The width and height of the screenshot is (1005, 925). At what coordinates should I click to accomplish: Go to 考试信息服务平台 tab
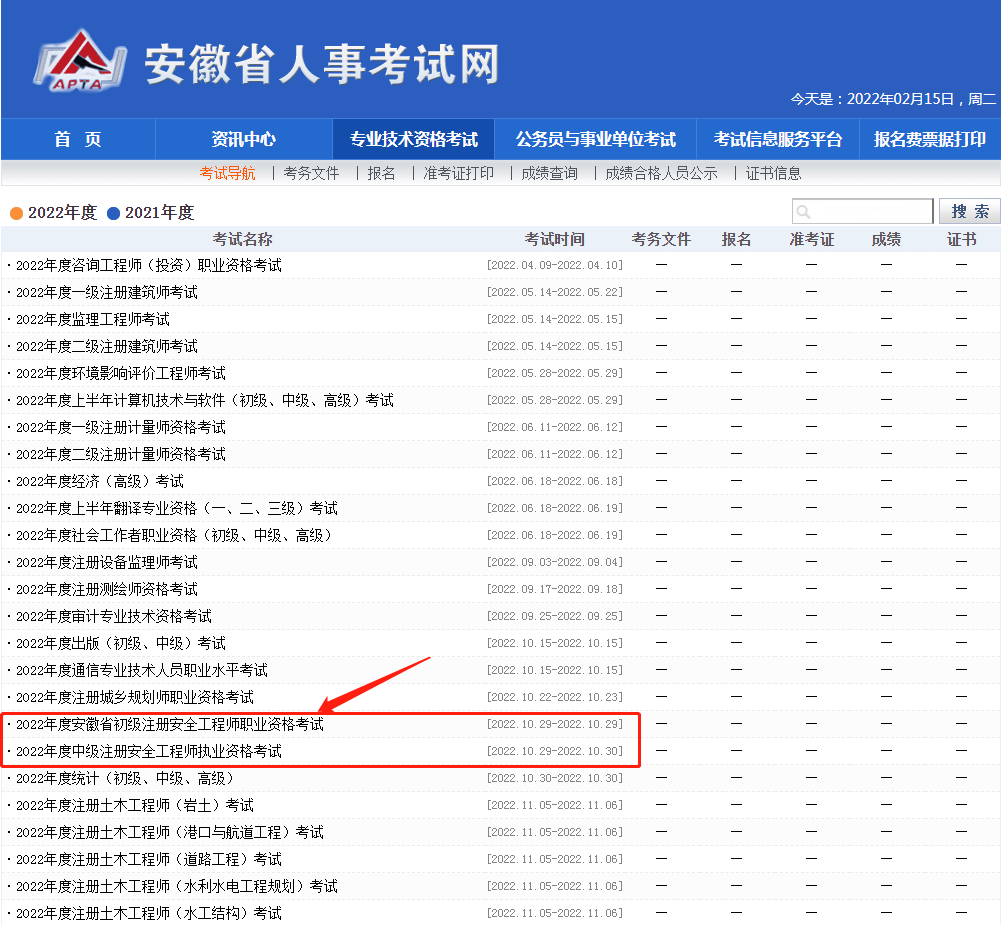(x=777, y=139)
